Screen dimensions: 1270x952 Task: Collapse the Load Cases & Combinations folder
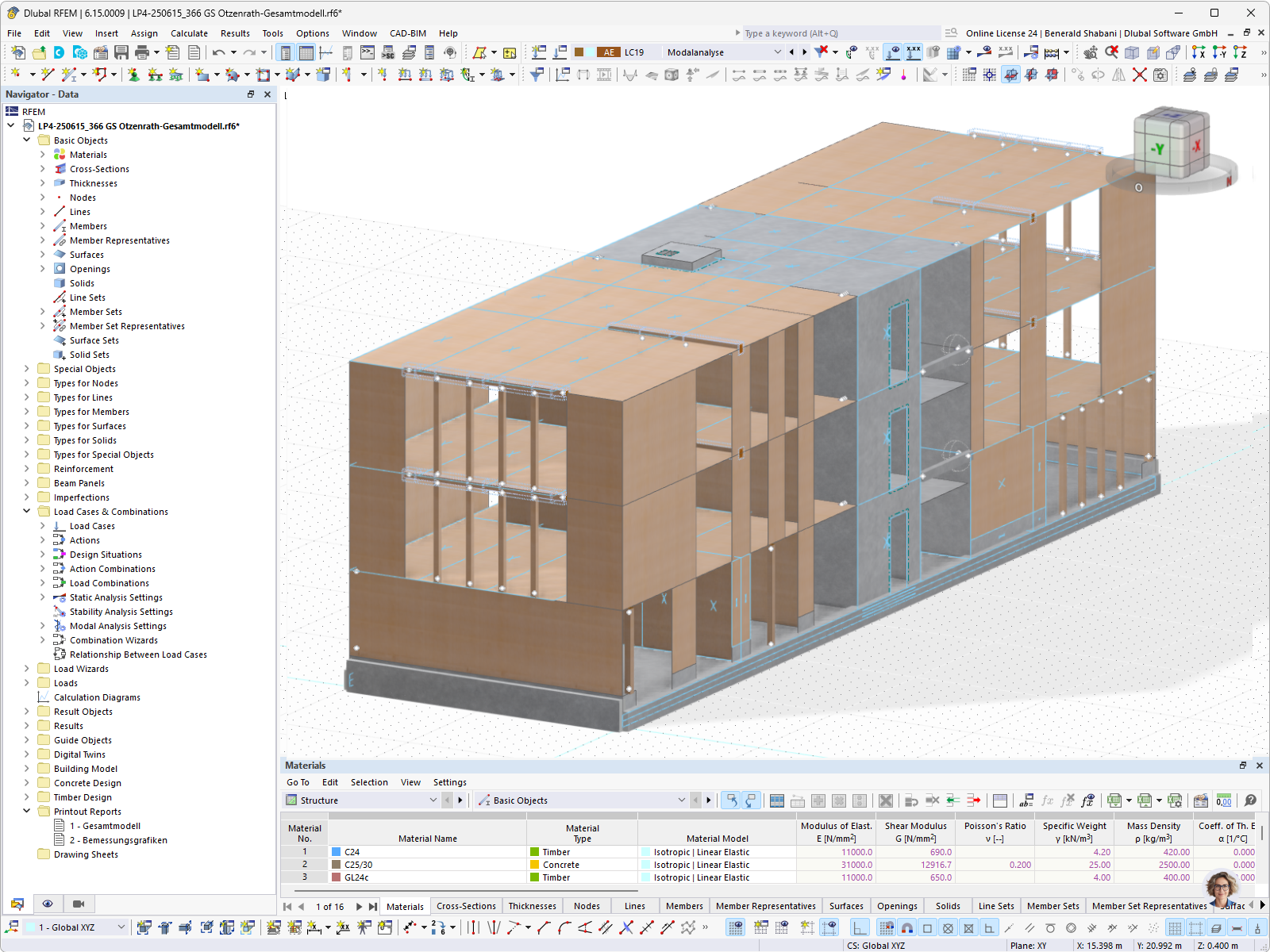pyautogui.click(x=27, y=512)
